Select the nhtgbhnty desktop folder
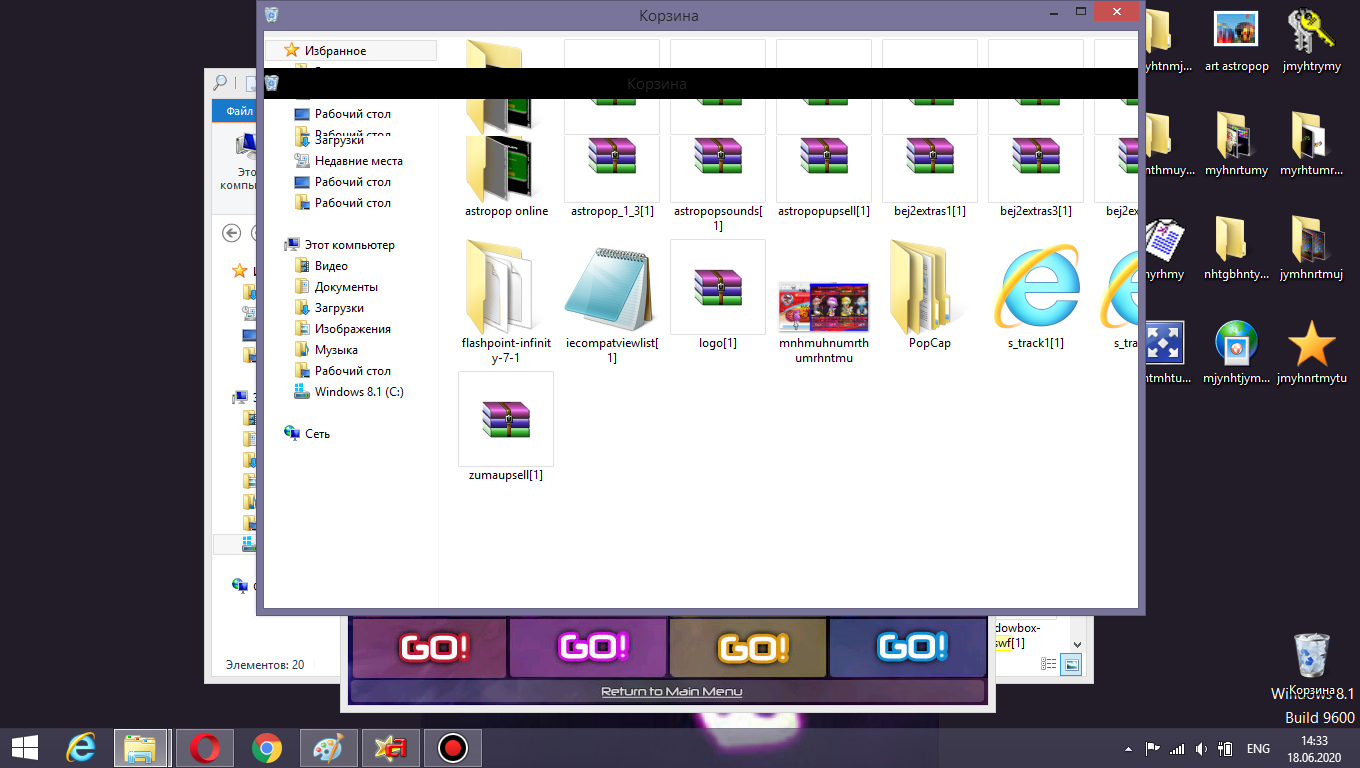Viewport: 1360px width, 768px height. (1236, 248)
